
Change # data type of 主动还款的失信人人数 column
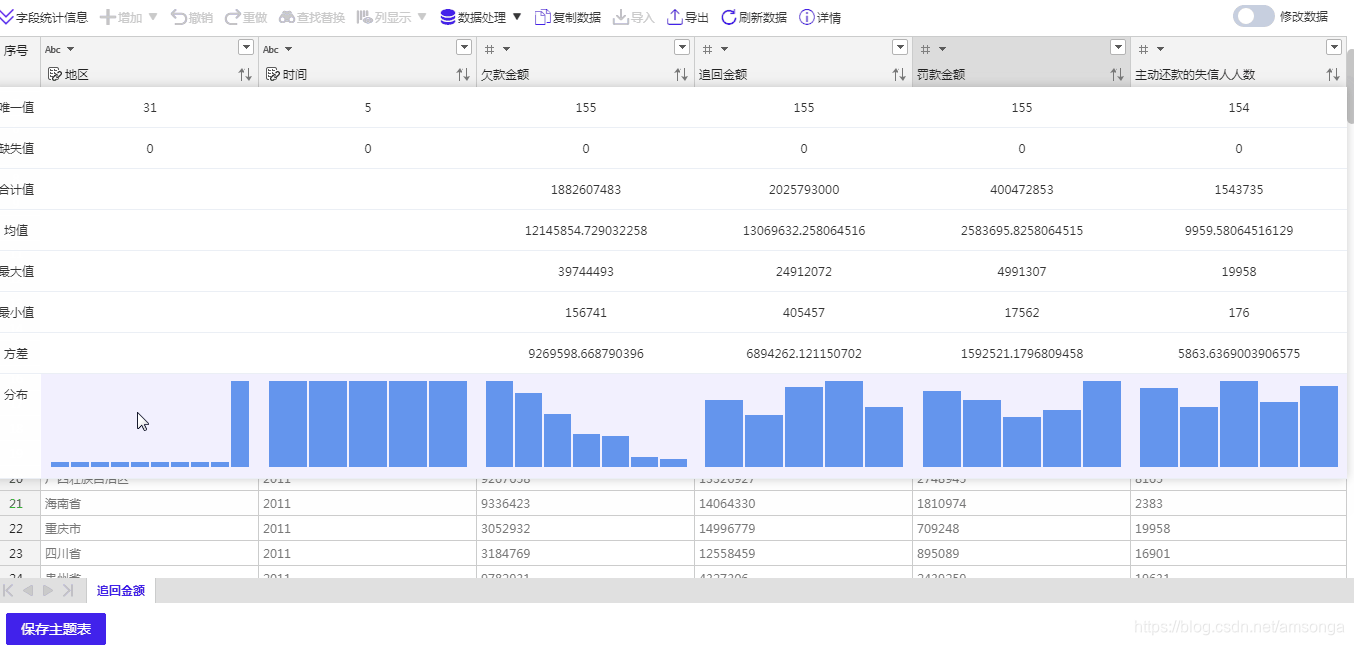coord(1151,50)
